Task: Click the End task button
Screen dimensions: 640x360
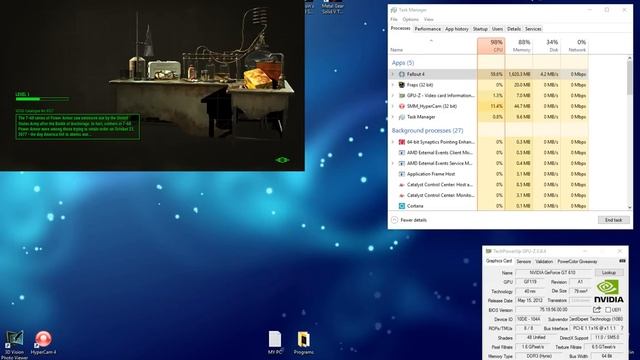Action: click(x=613, y=220)
